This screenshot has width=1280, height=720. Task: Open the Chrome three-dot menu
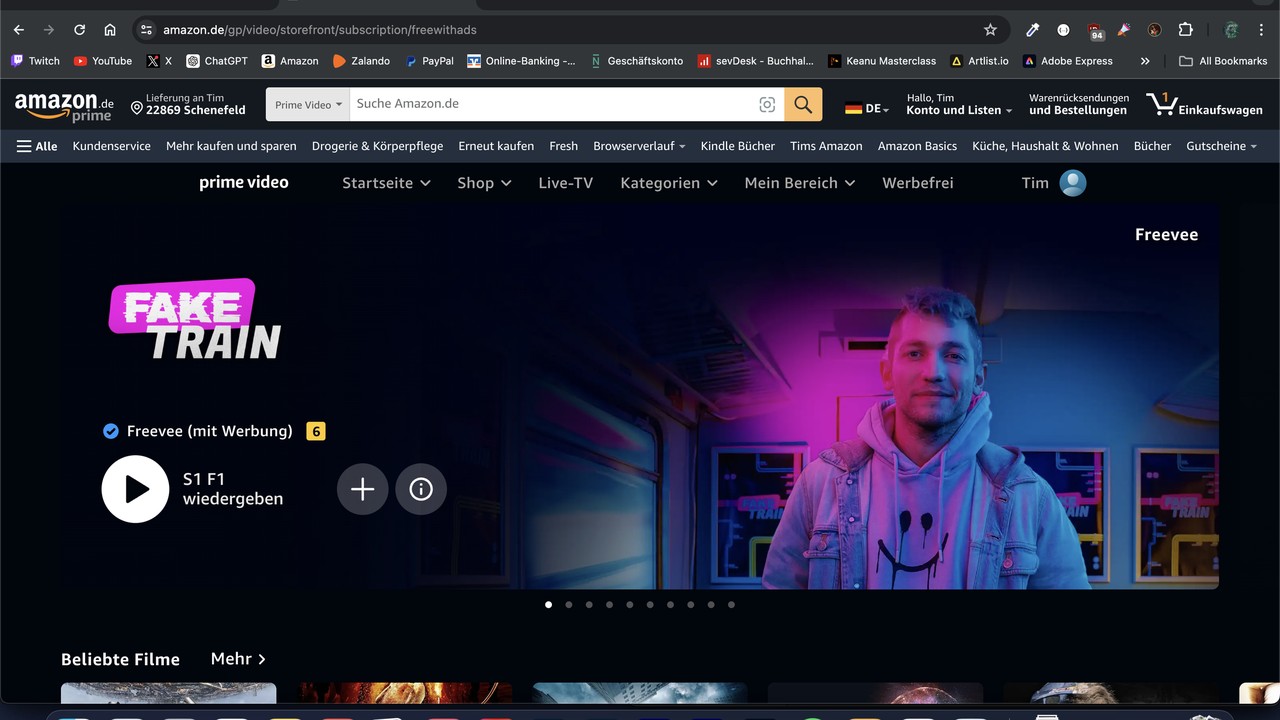pos(1263,30)
